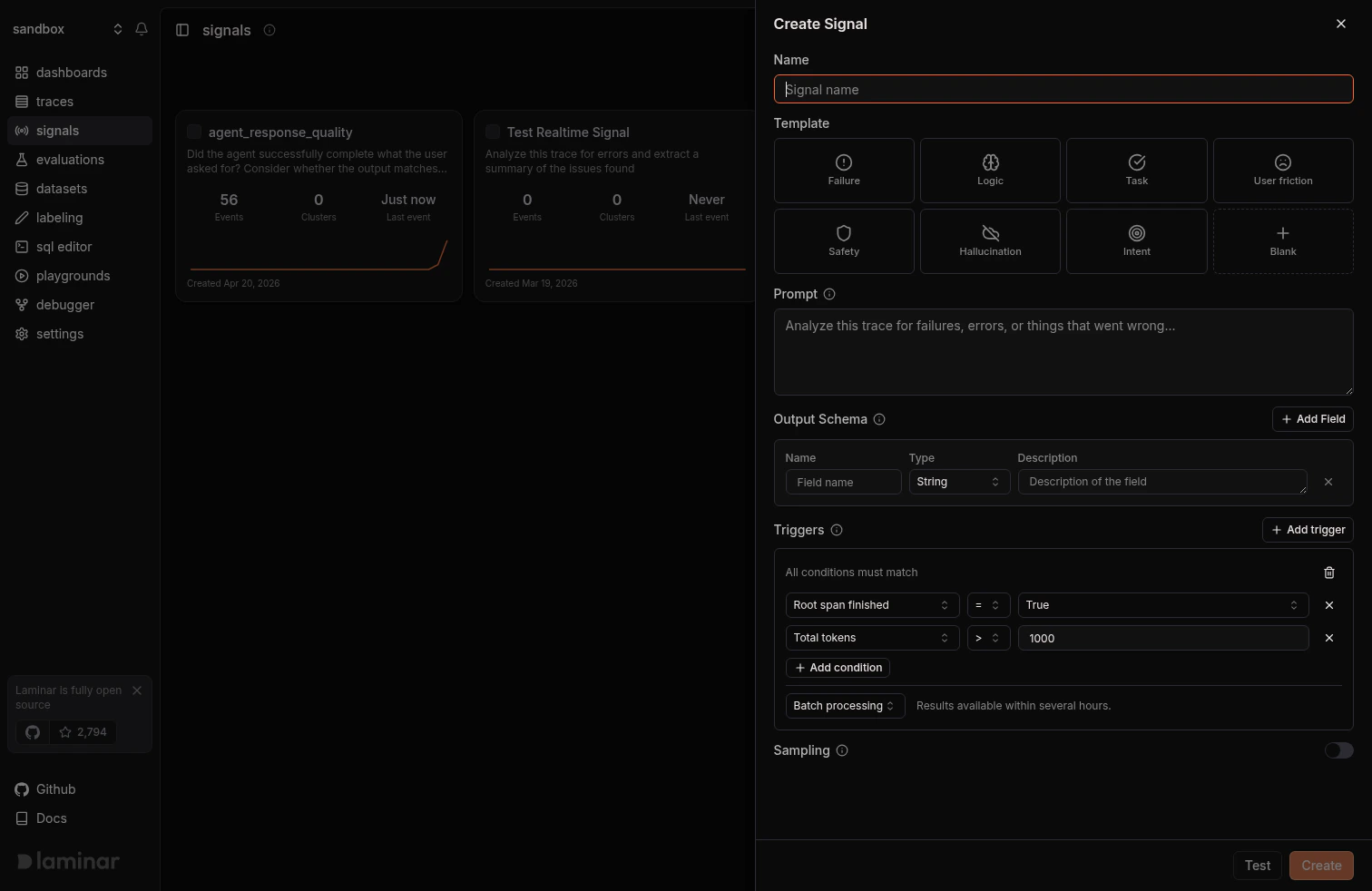
Task: Toggle the sidebar panel icon
Action: [x=182, y=30]
